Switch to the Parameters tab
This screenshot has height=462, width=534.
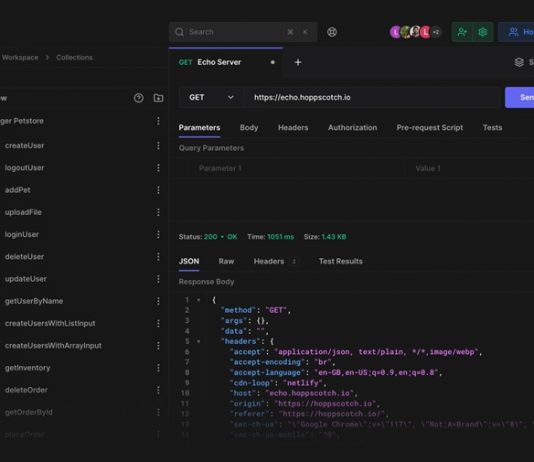click(199, 128)
